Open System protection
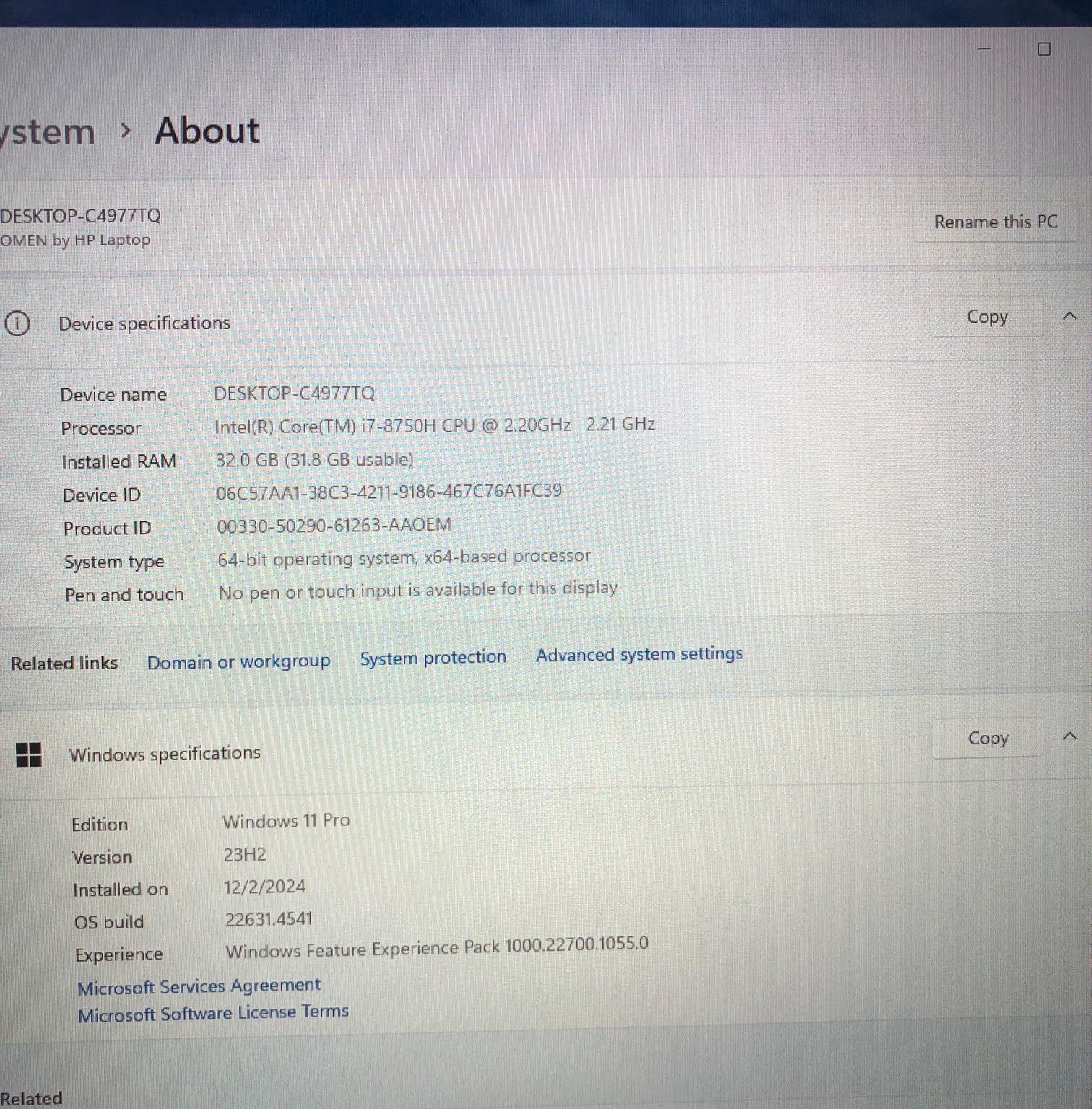Screen dimensions: 1092x1109 point(432,657)
